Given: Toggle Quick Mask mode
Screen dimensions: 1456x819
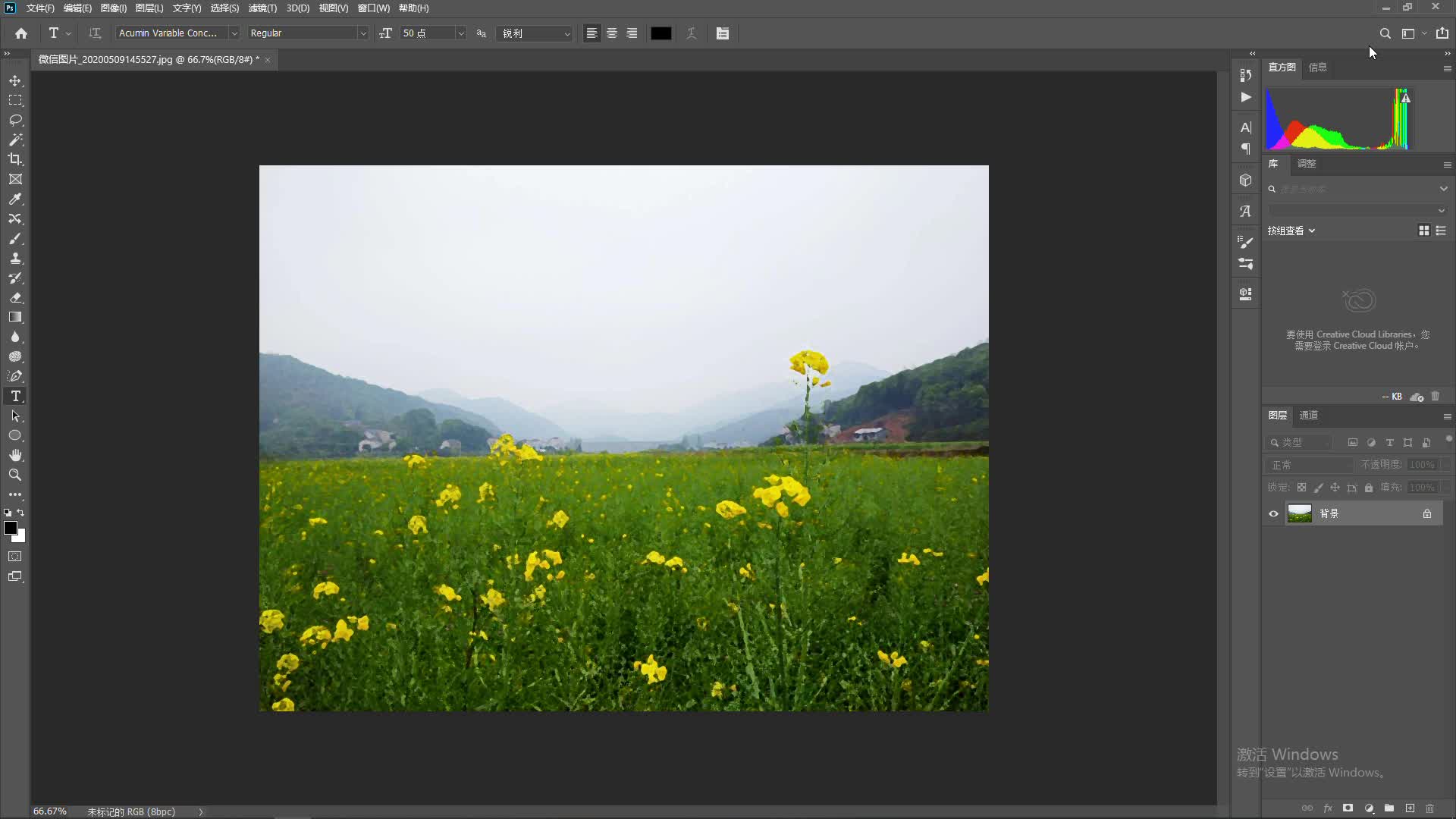Looking at the screenshot, I should coord(15,557).
